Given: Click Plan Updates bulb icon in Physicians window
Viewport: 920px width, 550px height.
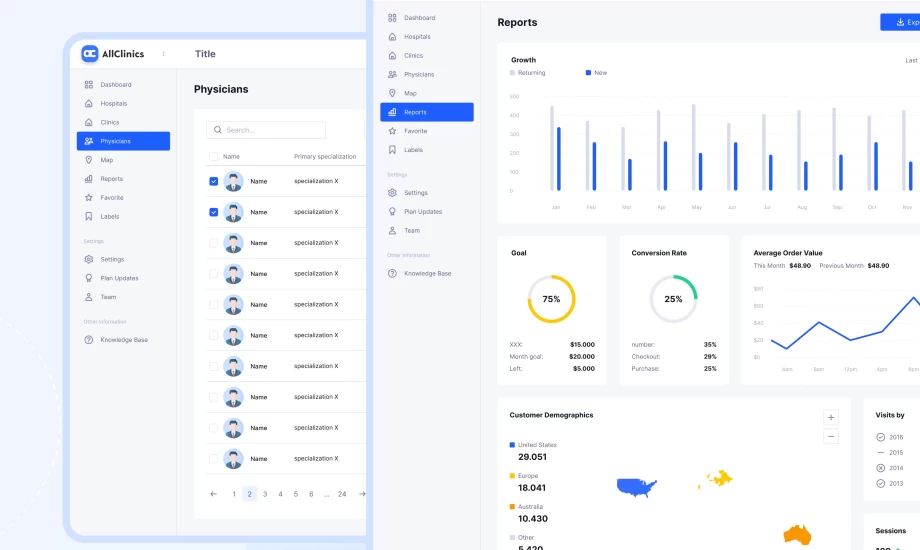Looking at the screenshot, I should 89,278.
